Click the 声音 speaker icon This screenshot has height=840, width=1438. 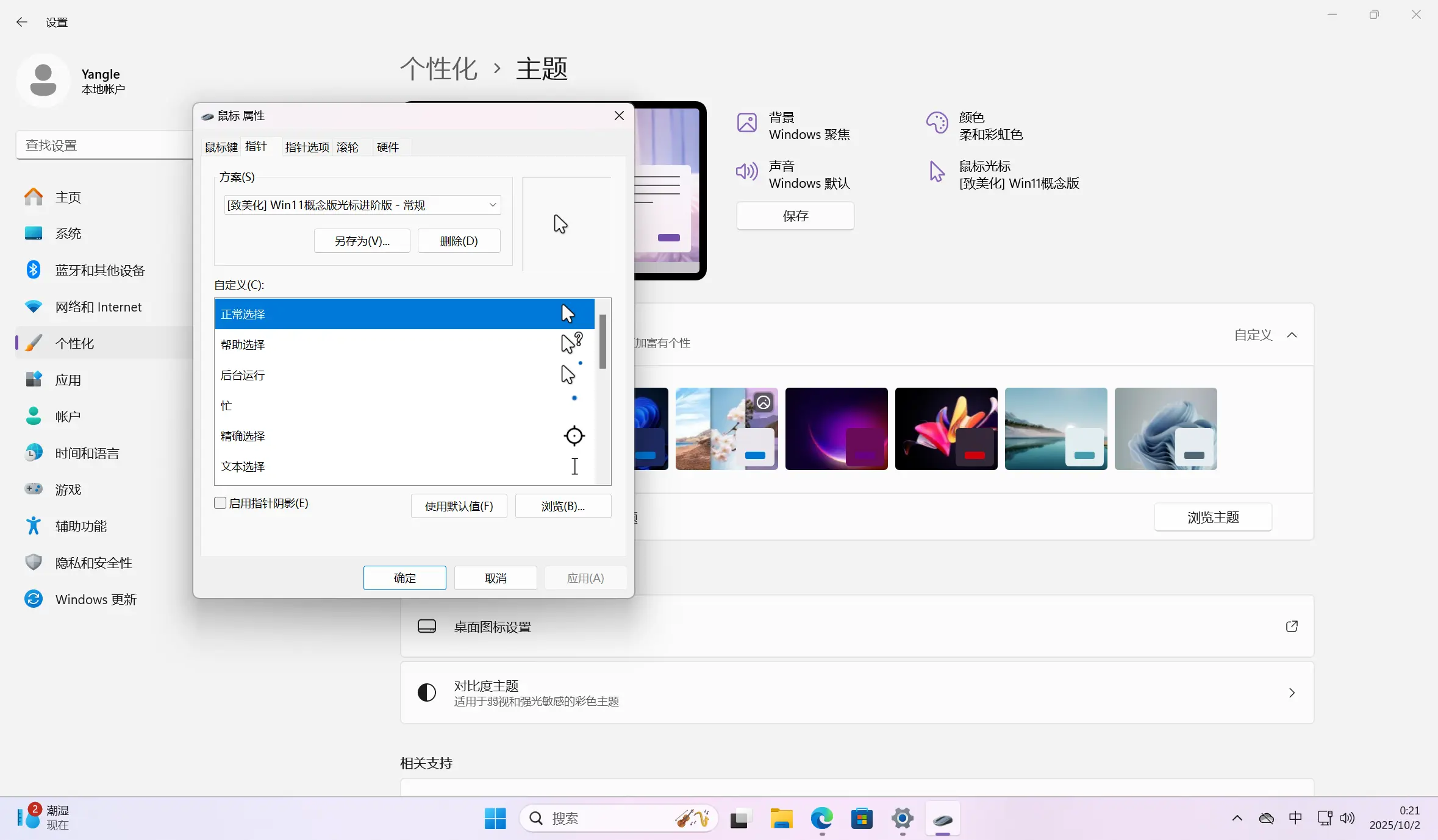pyautogui.click(x=745, y=171)
